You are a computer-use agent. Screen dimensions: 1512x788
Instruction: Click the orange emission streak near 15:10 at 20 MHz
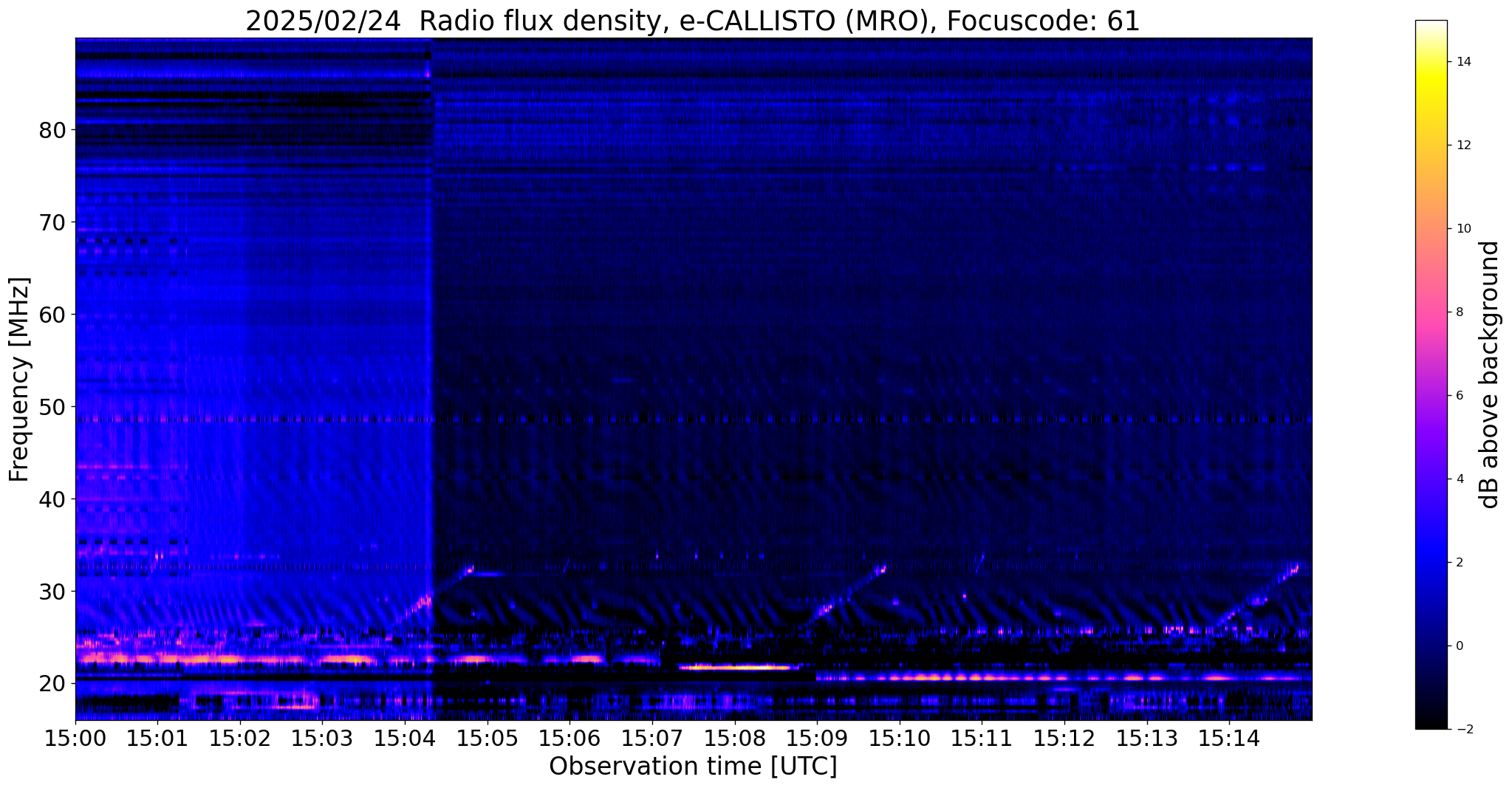[x=953, y=677]
